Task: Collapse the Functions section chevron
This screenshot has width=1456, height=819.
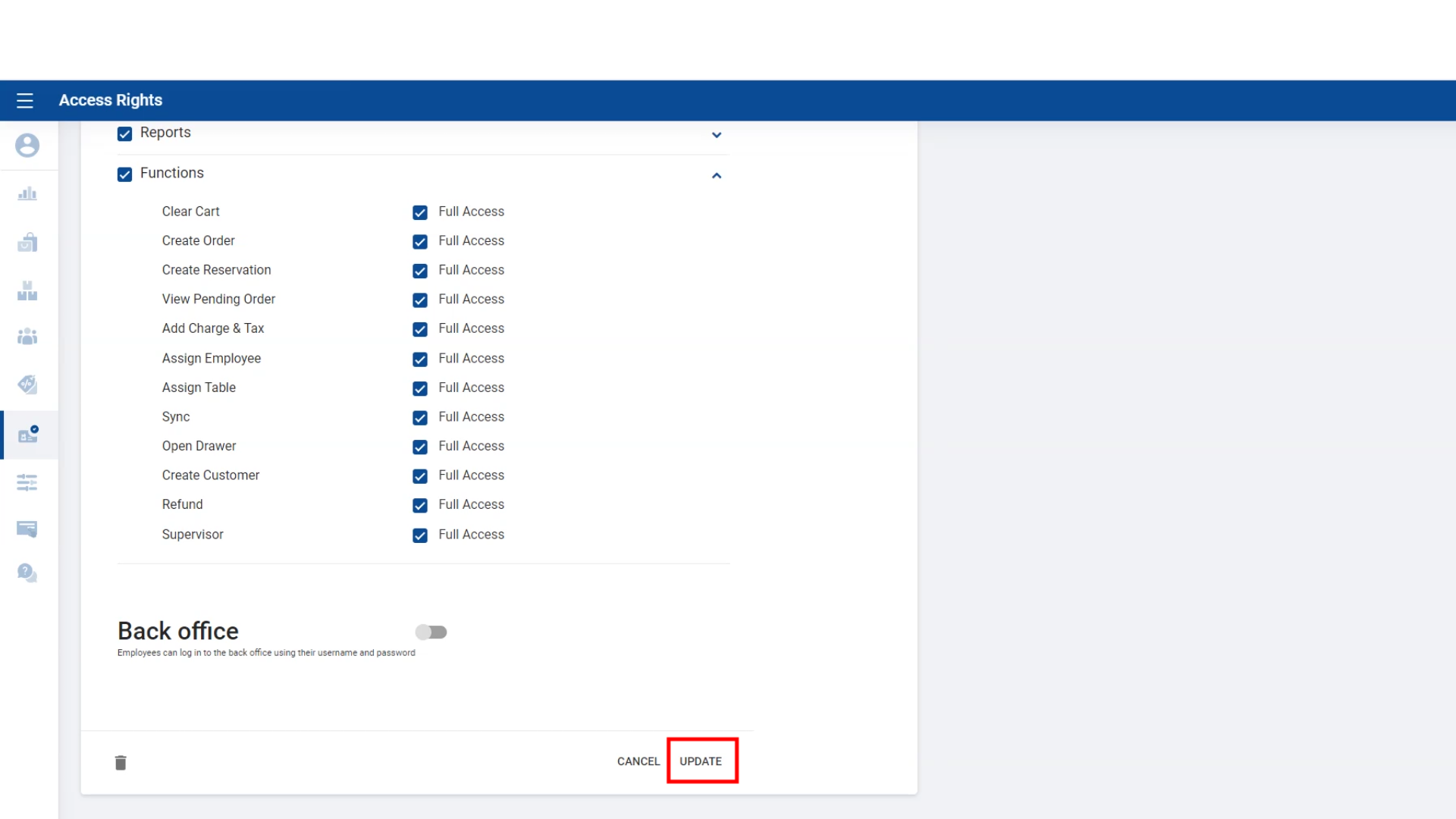Action: coord(716,176)
